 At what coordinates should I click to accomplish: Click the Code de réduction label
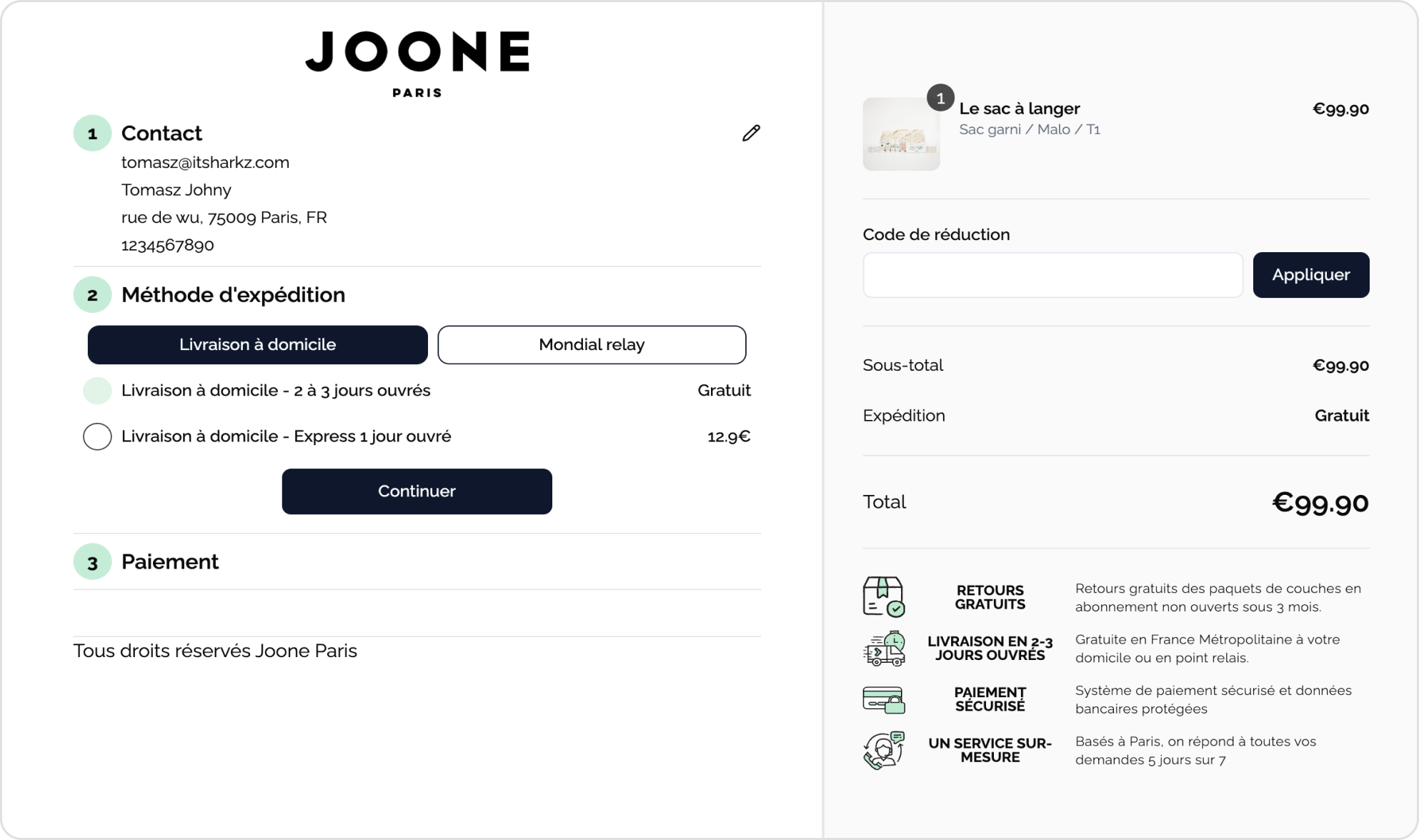click(936, 234)
